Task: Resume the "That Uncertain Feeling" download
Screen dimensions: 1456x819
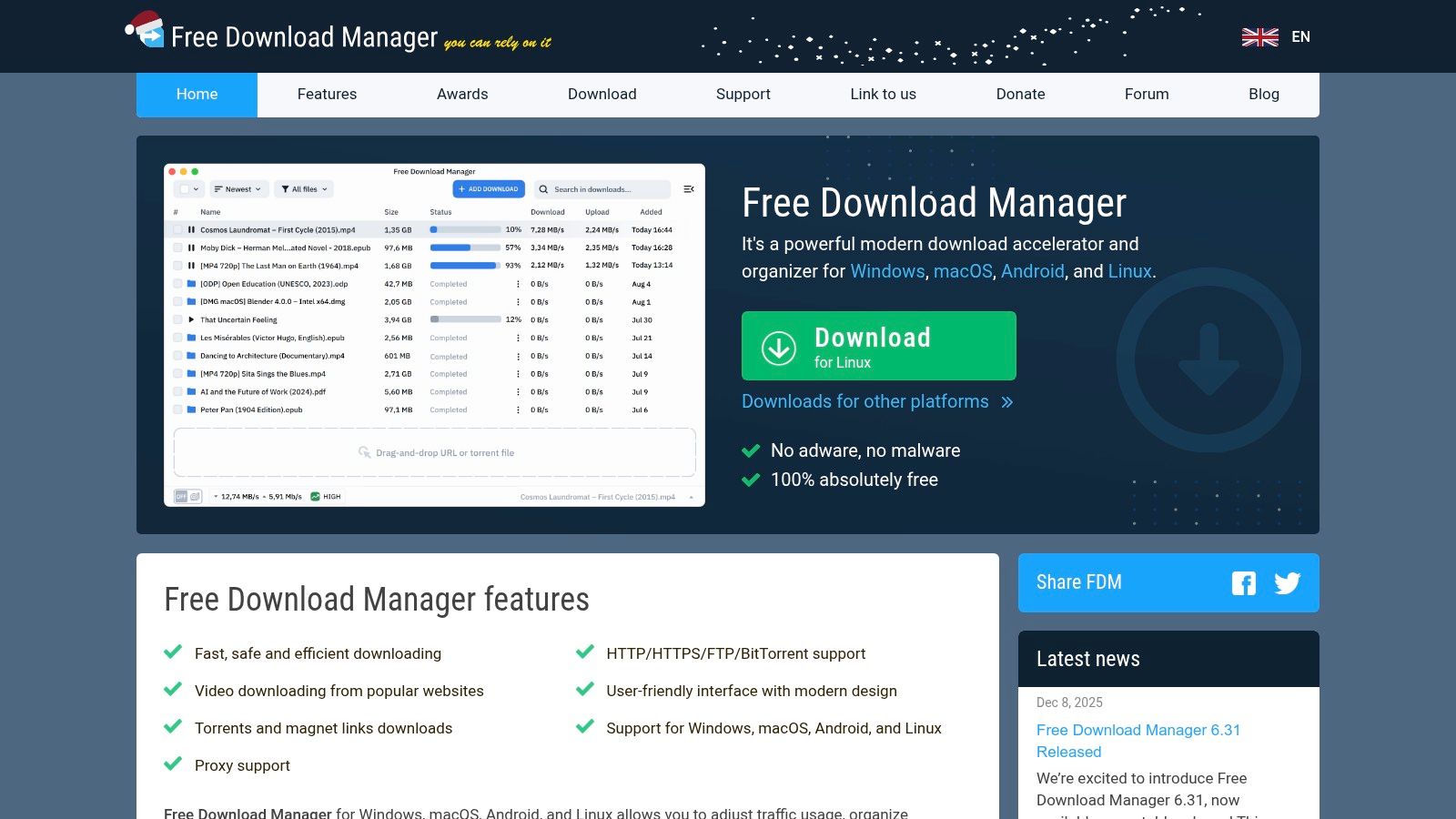Action: [191, 319]
